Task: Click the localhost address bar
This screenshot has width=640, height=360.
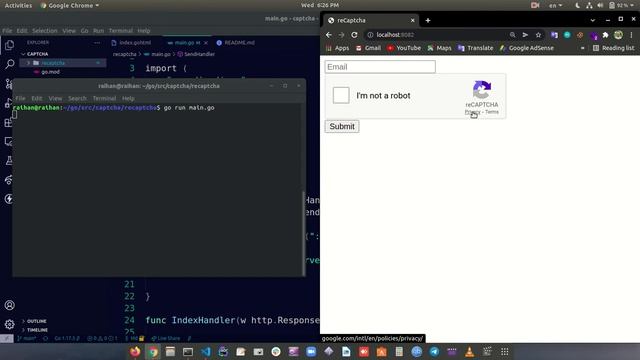Action: point(437,35)
